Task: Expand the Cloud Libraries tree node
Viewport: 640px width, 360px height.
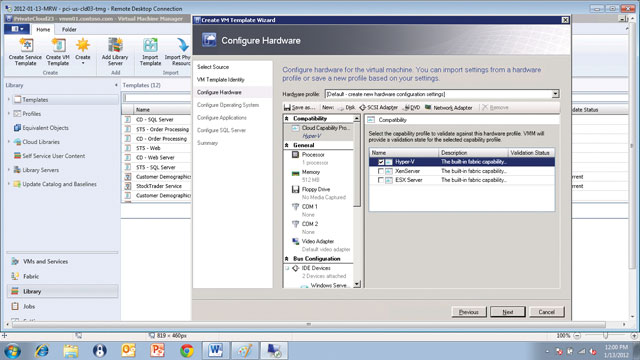Action: click(9, 142)
